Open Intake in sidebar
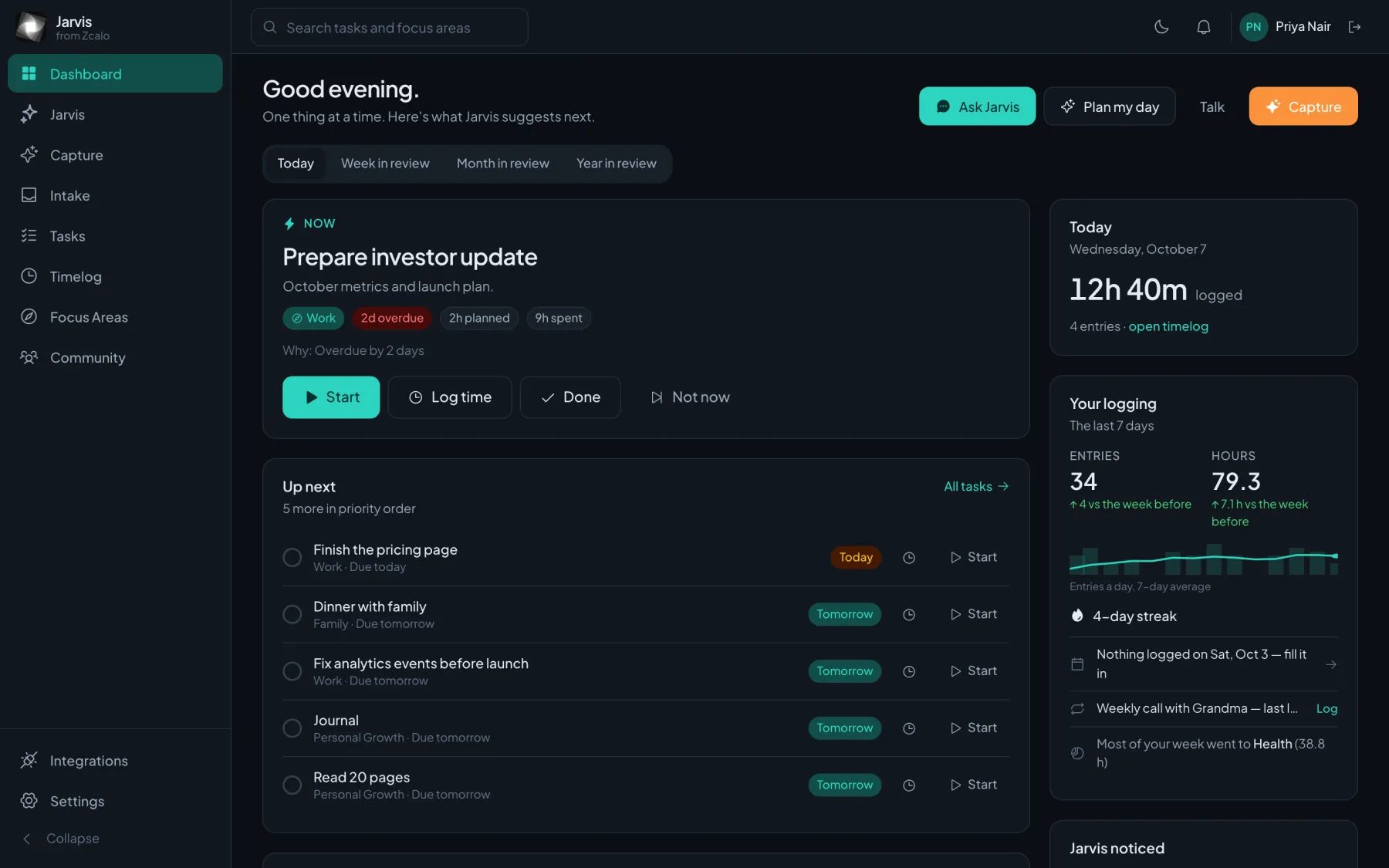Screen dimensions: 1389x868 pyautogui.click(x=116, y=195)
